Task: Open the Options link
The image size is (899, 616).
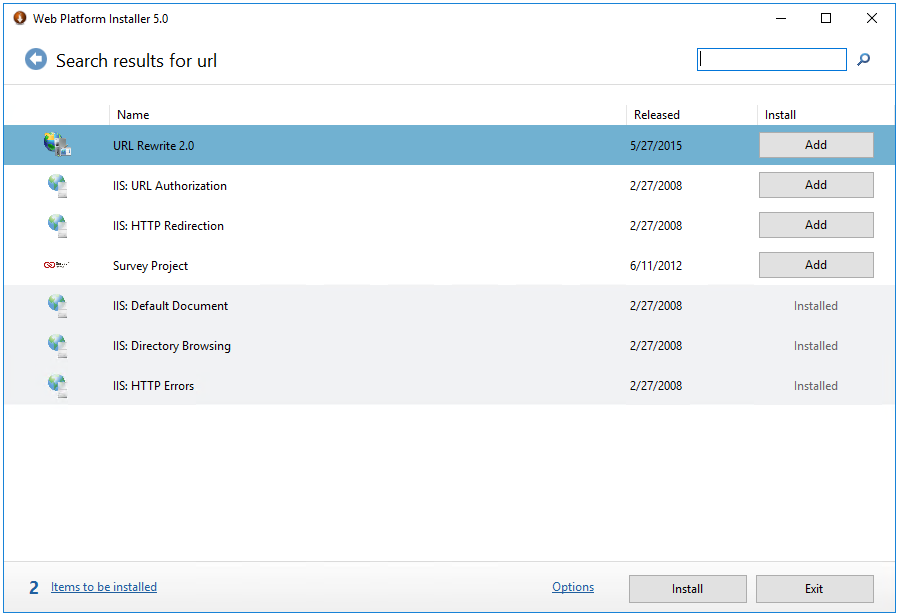Action: point(573,587)
